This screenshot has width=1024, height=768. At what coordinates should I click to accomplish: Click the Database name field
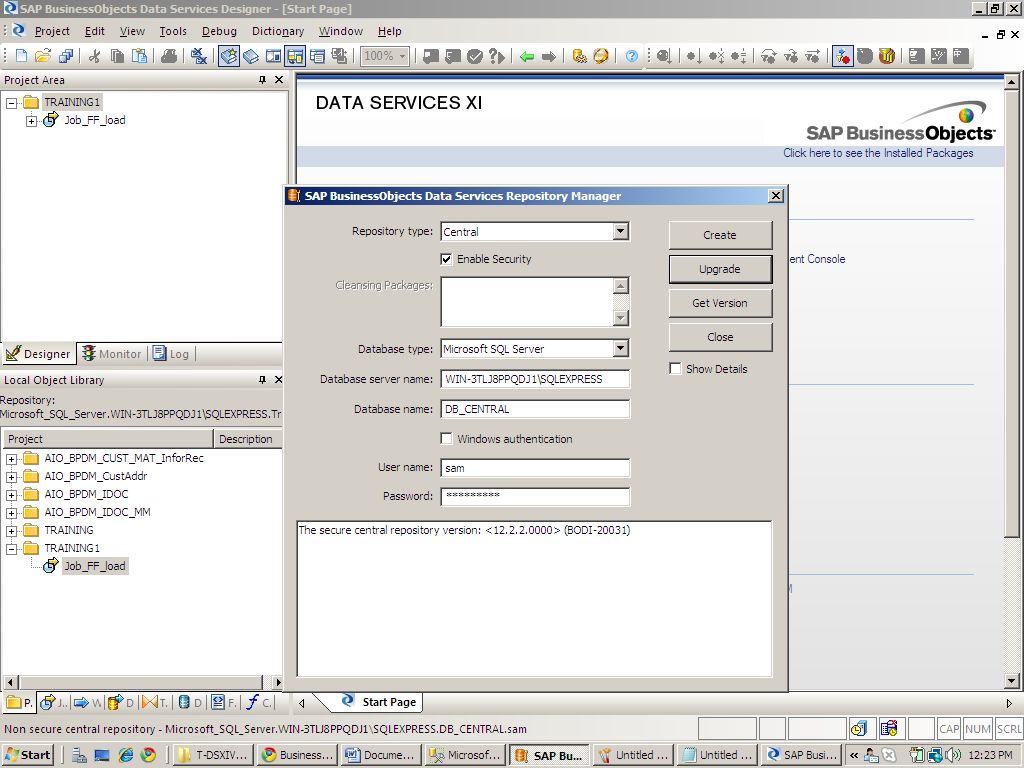coord(536,409)
